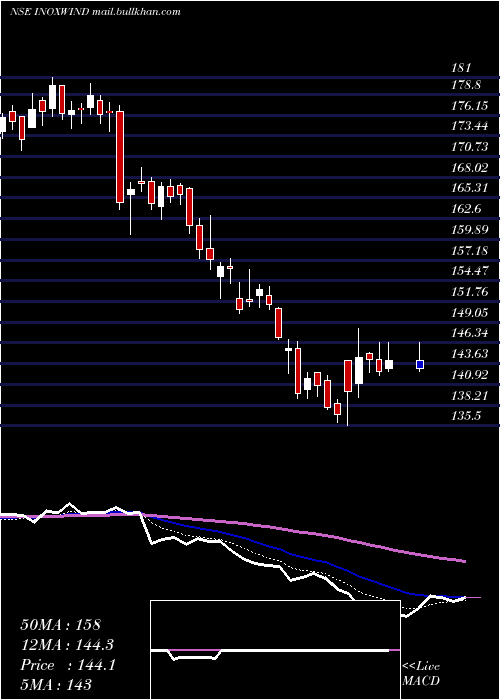Viewport: 500px width, 700px height.
Task: Click the 149.05 price axis label
Action: (x=469, y=312)
